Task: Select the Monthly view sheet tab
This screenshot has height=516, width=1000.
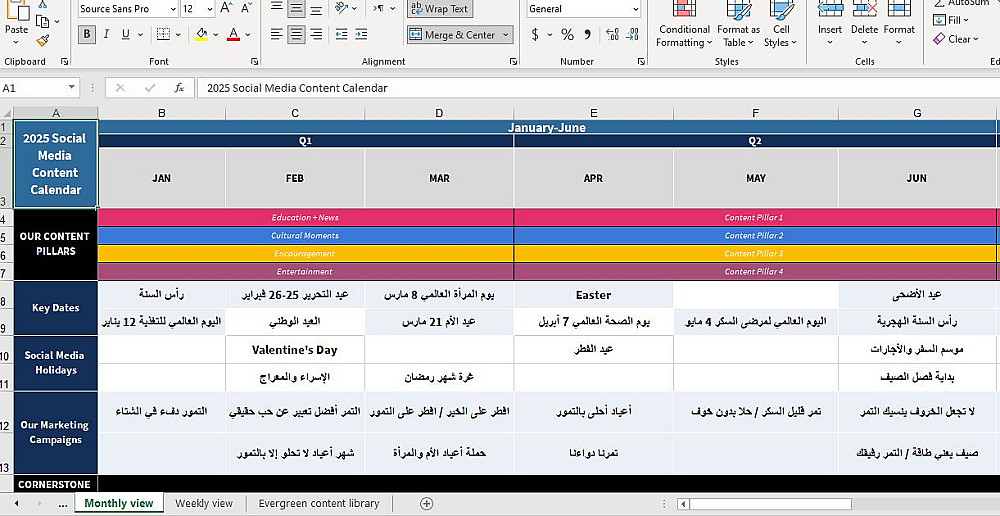Action: tap(119, 503)
